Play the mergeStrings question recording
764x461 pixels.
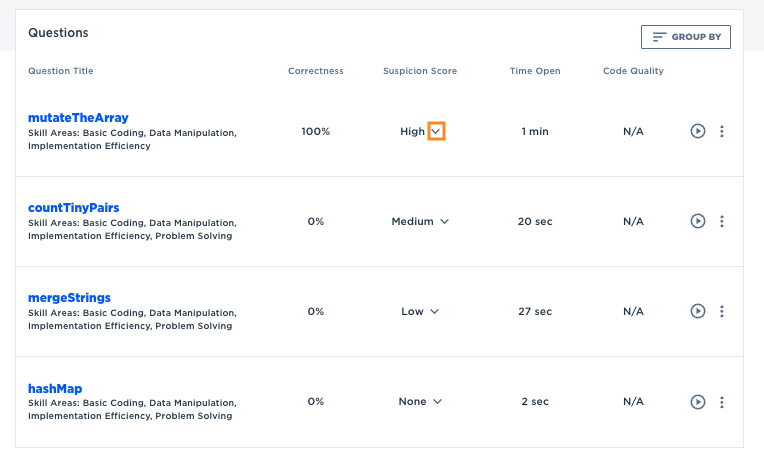(698, 311)
